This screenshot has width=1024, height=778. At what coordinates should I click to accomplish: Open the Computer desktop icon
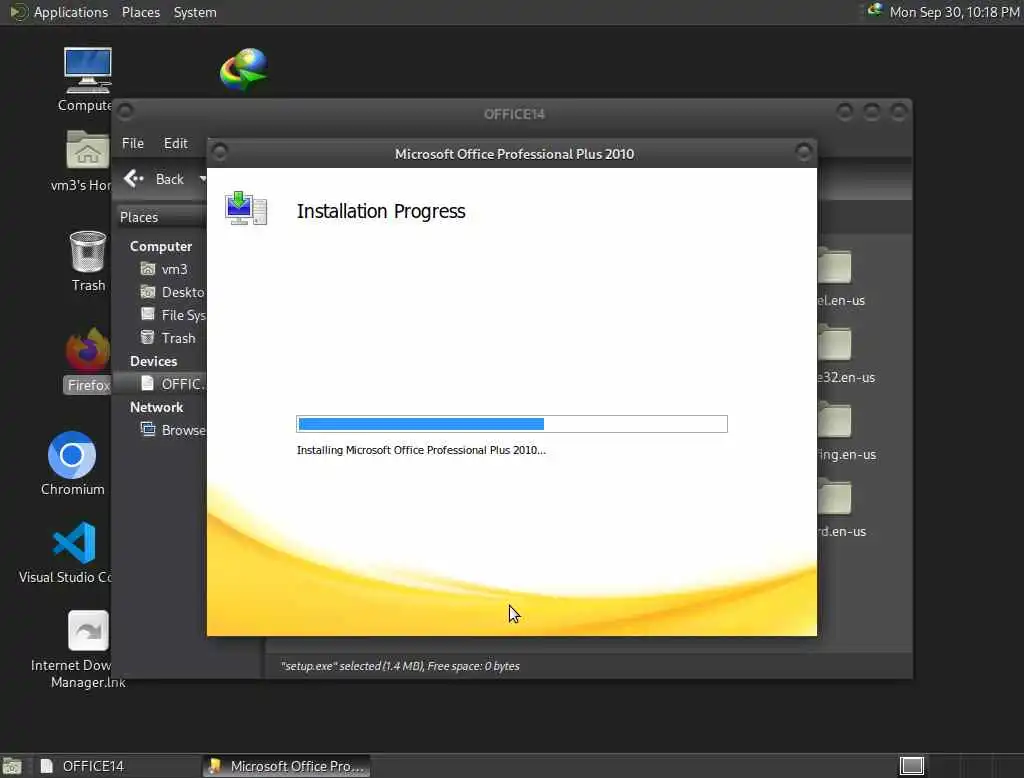[x=88, y=70]
